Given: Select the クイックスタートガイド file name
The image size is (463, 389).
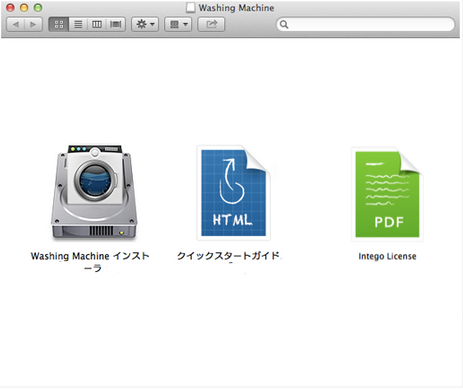Looking at the screenshot, I should pyautogui.click(x=228, y=256).
